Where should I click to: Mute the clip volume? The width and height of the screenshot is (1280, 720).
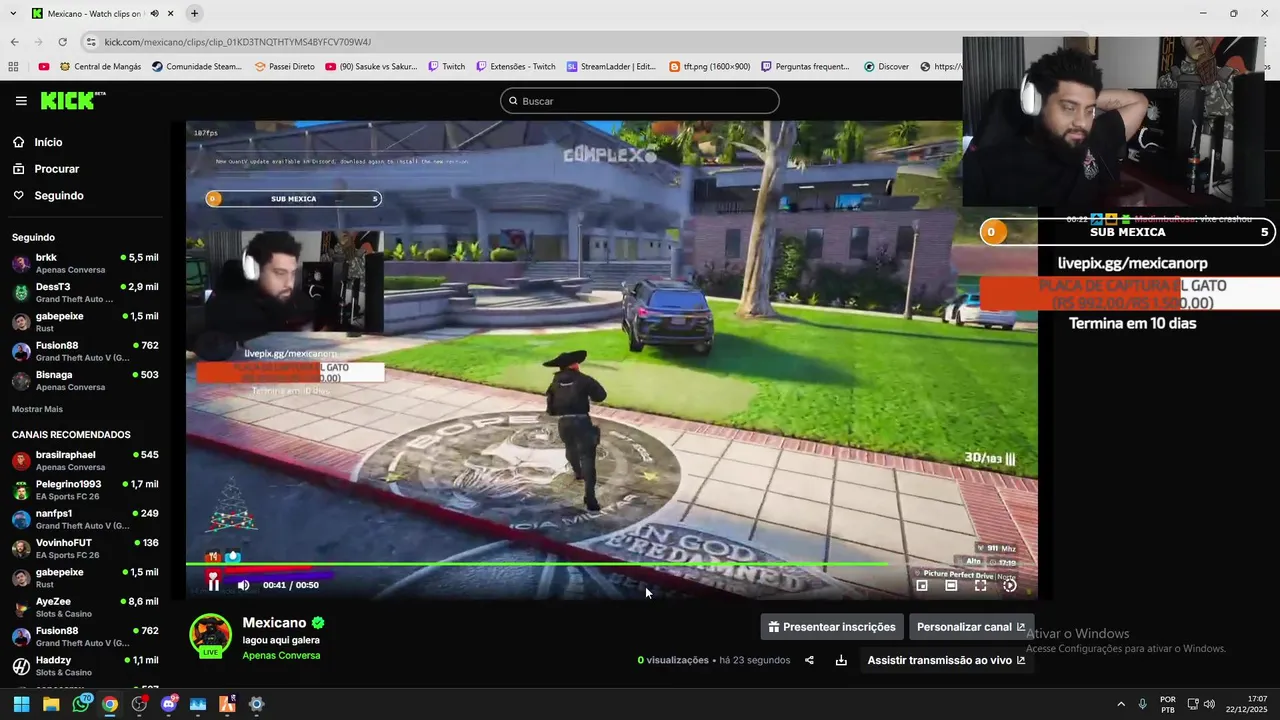tap(243, 585)
